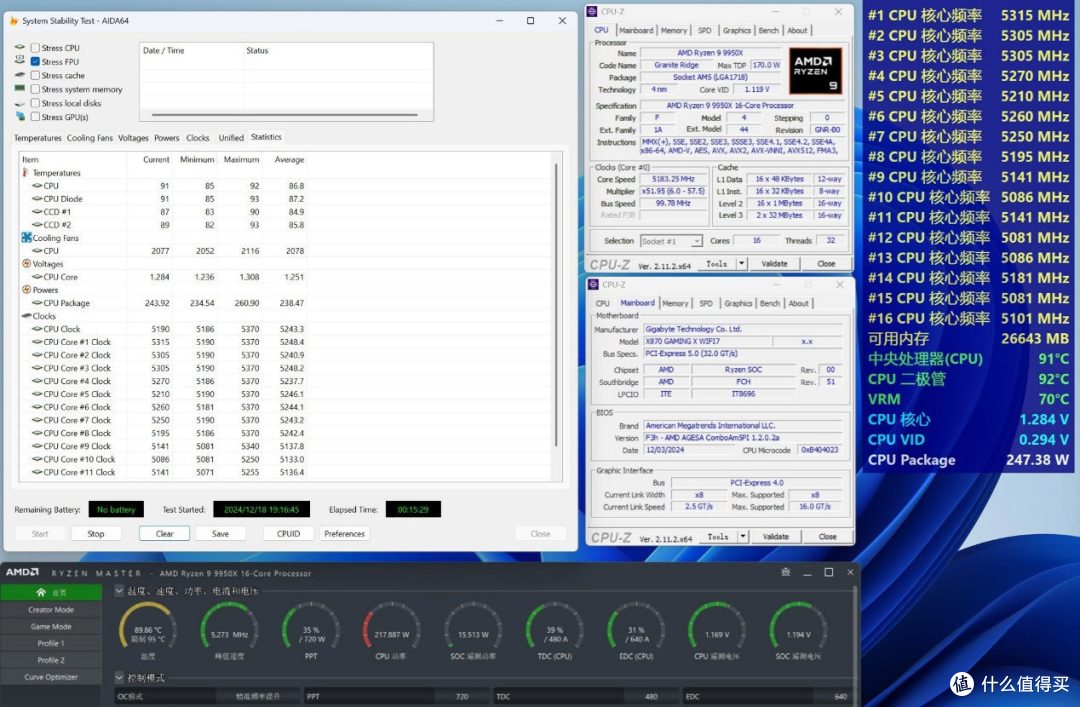Click the Ryzen Master settings icon in title bar
Screen dimensions: 1080x707
[786, 573]
